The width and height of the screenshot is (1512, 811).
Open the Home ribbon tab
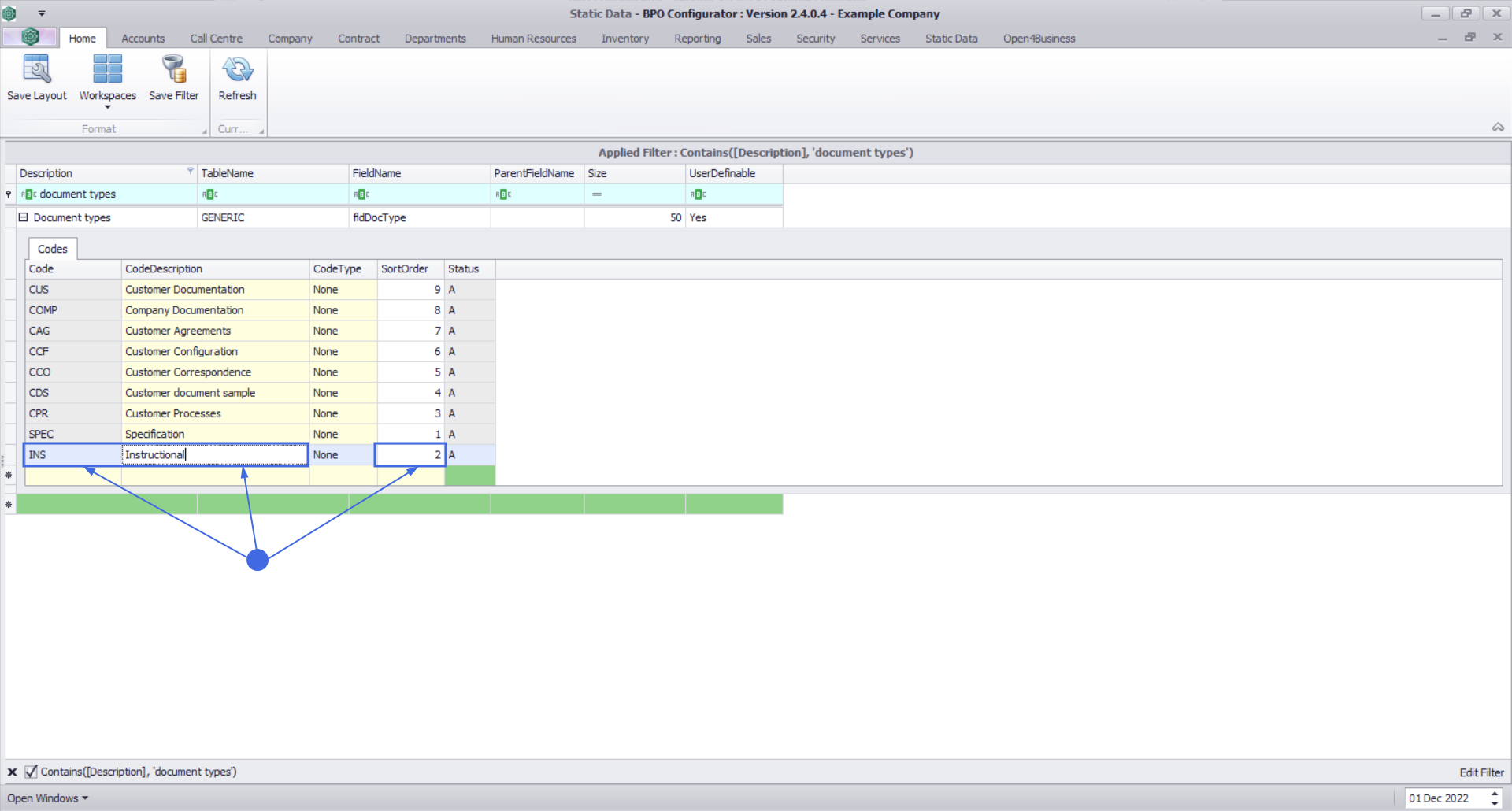point(82,38)
